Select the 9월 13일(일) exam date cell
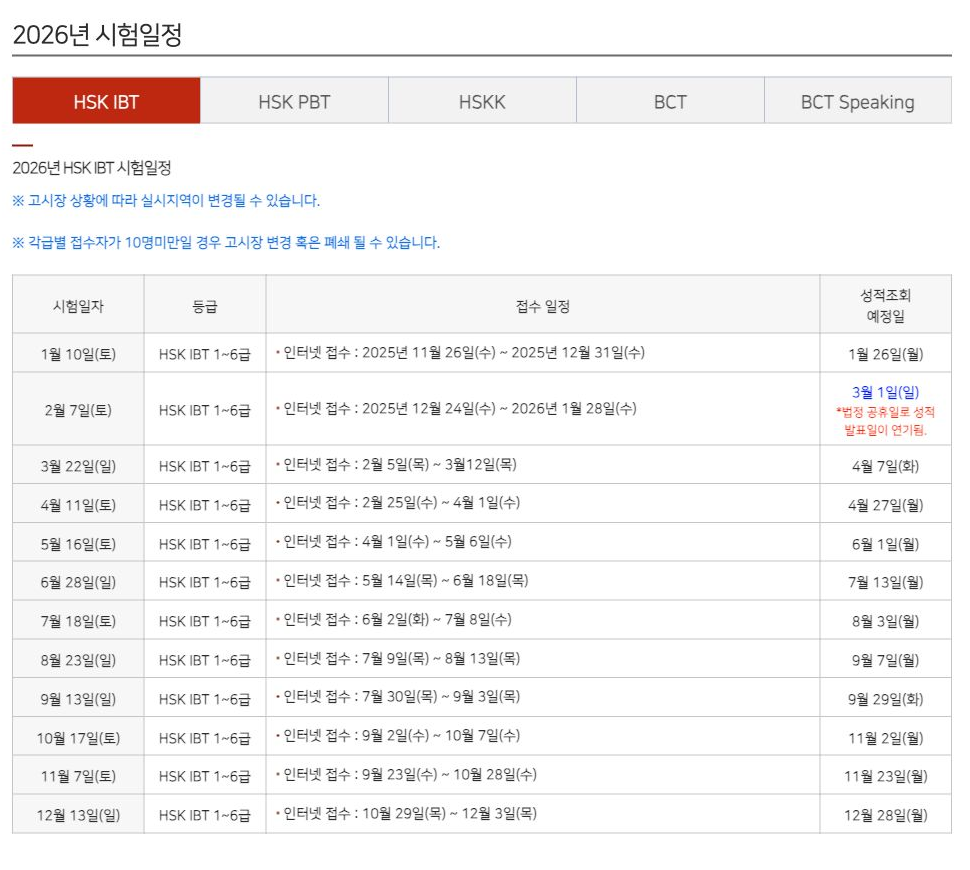The image size is (970, 870). tap(79, 699)
